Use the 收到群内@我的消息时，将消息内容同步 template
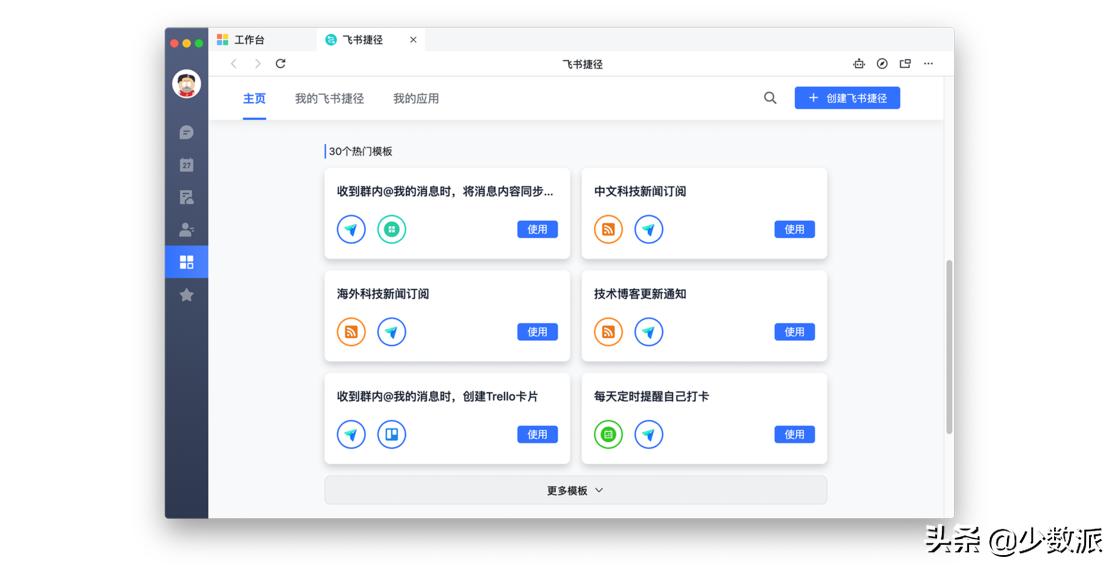 537,229
